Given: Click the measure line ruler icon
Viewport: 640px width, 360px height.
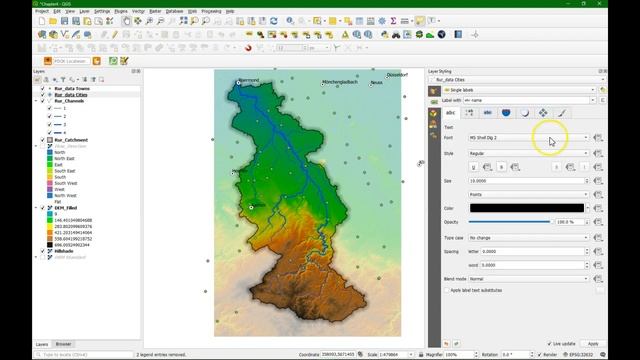Looking at the screenshot, I should [x=404, y=21].
